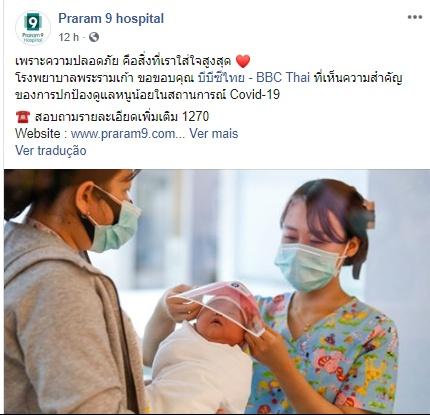Expand post text with "Ver mais"
Screen dimensions: 430x415
(214, 134)
